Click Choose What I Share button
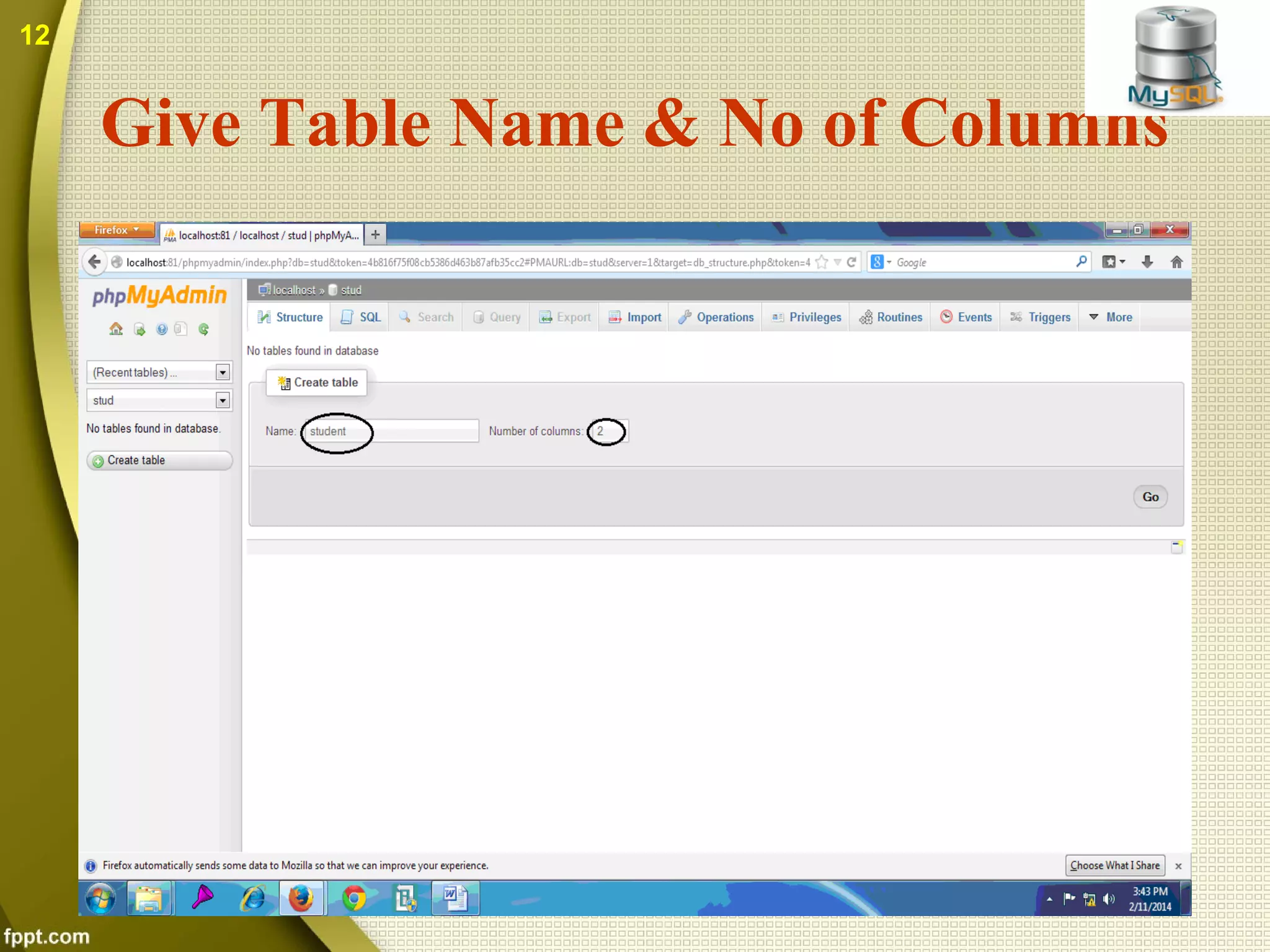 [x=1115, y=865]
